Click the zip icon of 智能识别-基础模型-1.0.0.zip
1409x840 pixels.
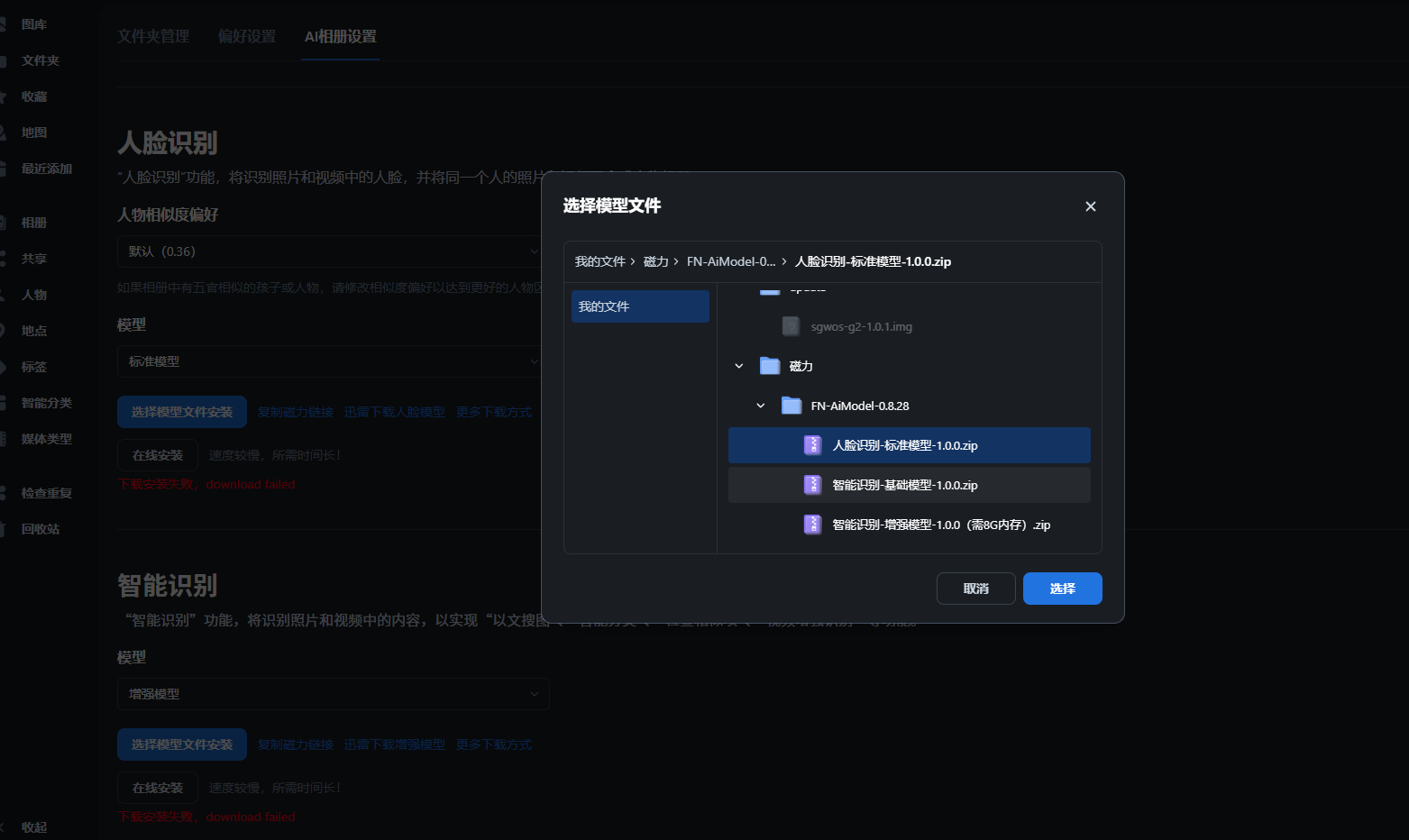(812, 485)
